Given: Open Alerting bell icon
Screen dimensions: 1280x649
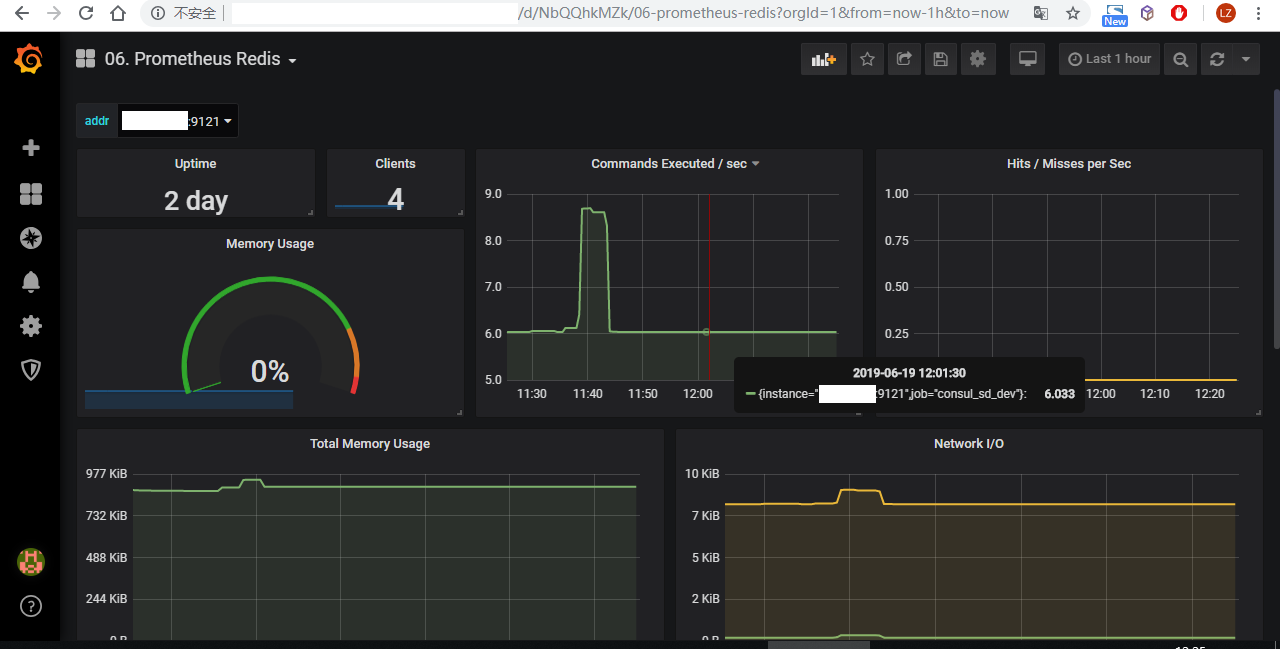Looking at the screenshot, I should pos(31,282).
